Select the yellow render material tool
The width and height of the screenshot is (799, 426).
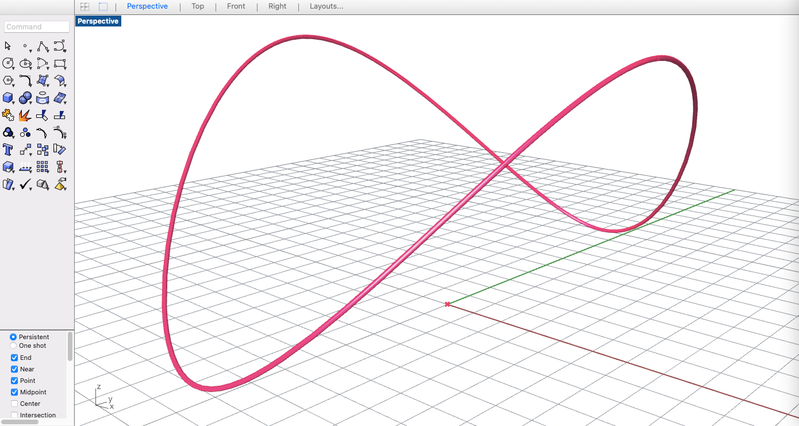point(60,184)
